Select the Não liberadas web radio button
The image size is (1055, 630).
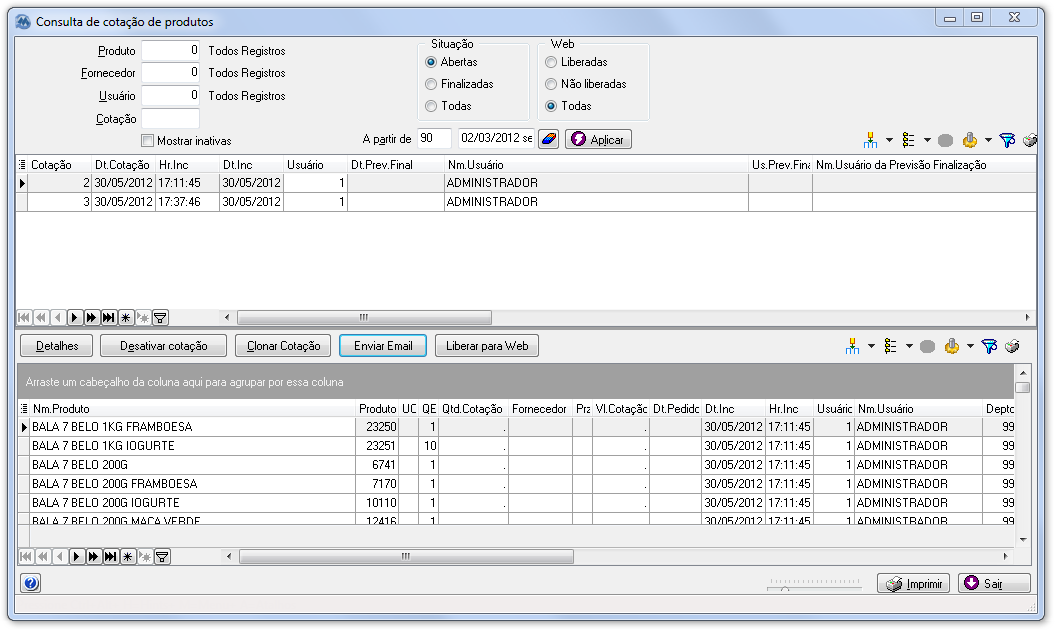click(551, 84)
